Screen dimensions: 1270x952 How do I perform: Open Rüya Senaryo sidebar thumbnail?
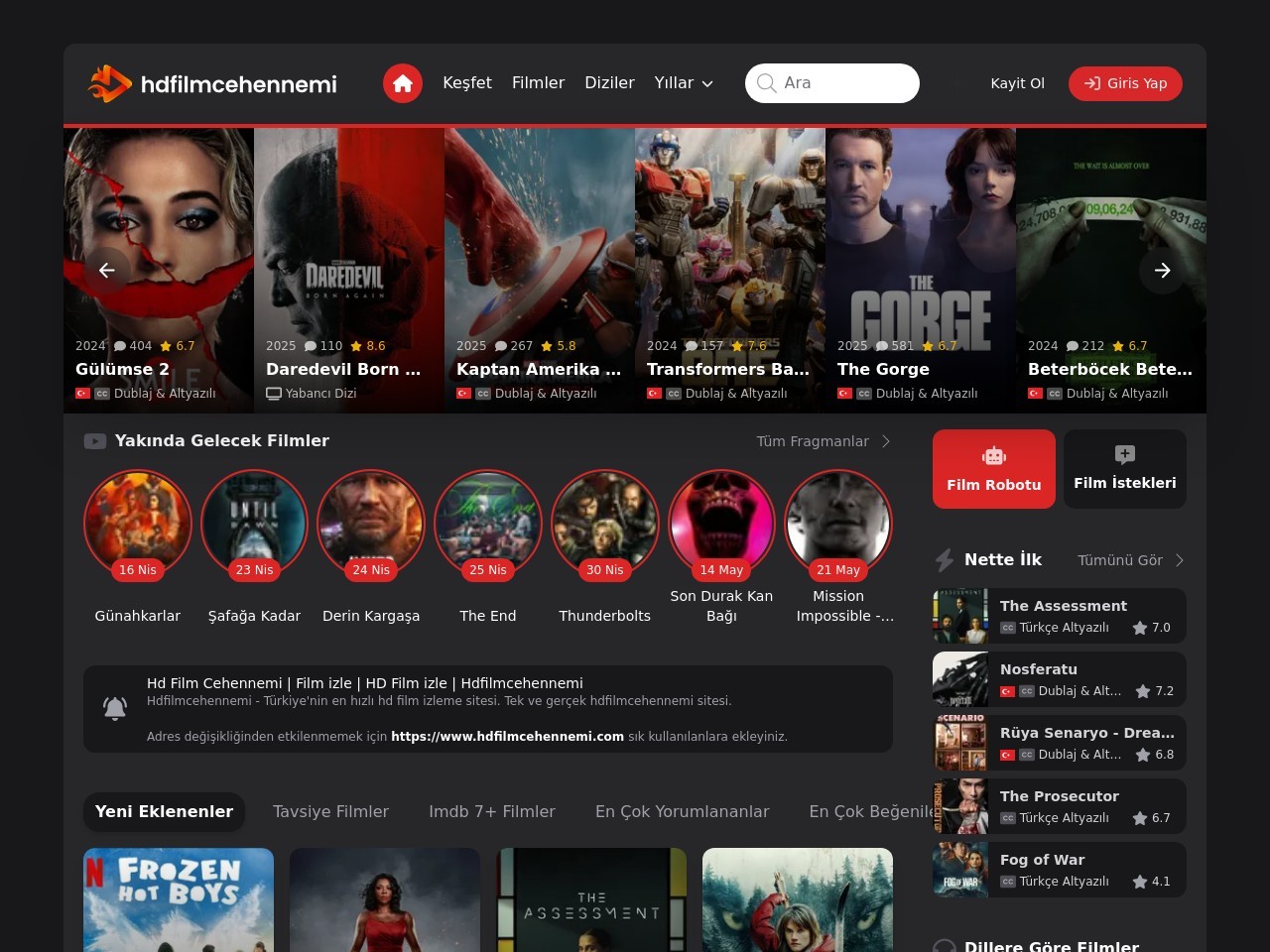pos(960,743)
